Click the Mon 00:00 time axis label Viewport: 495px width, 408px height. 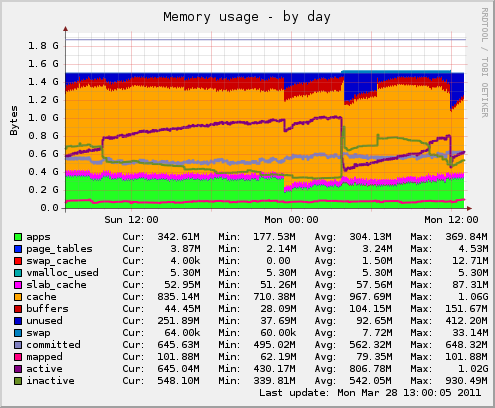(291, 220)
